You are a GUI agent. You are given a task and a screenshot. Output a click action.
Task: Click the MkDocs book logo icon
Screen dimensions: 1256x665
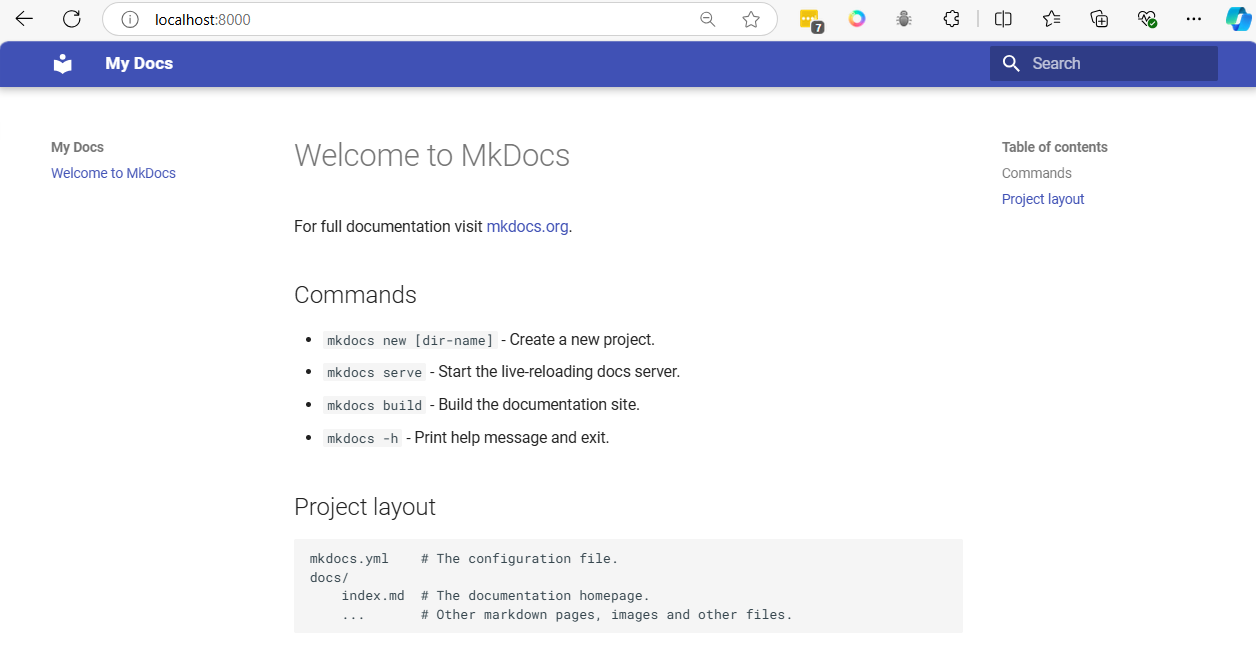point(63,64)
